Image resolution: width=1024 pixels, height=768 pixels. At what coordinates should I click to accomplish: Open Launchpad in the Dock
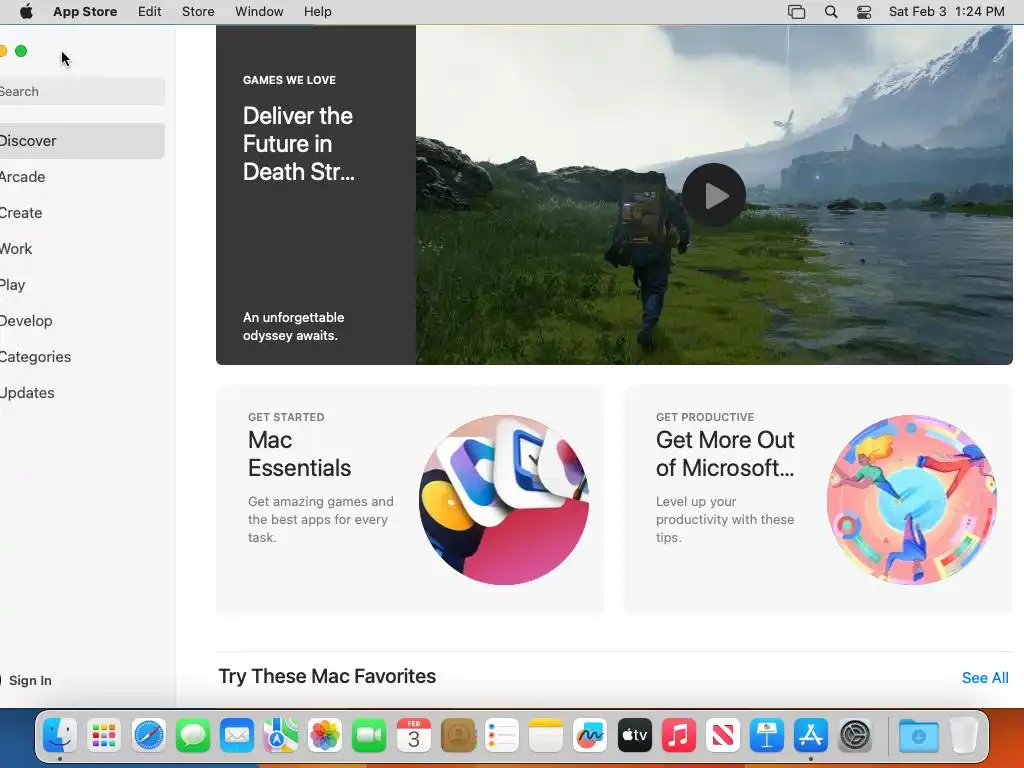coord(104,736)
